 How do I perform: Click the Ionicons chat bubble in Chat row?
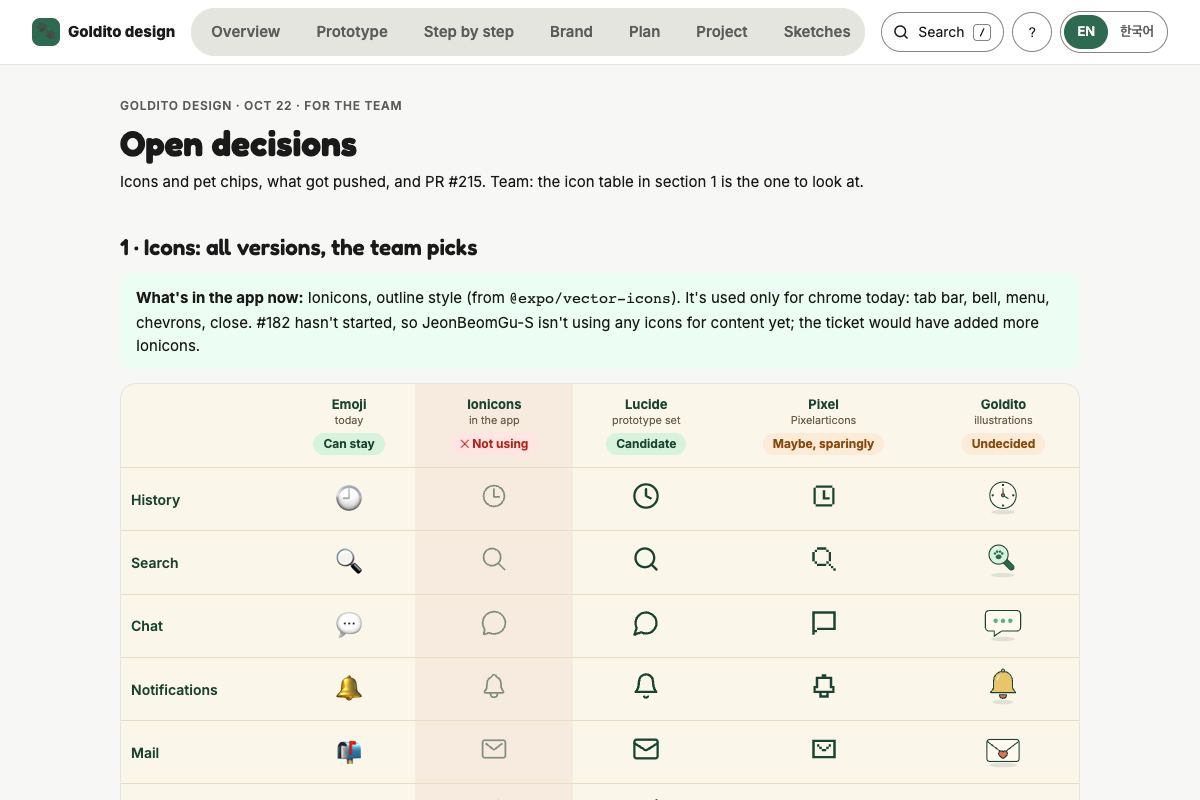point(494,623)
